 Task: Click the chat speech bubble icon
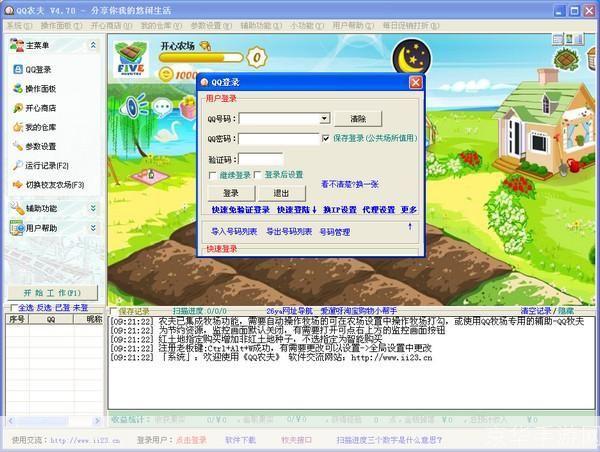163,107
